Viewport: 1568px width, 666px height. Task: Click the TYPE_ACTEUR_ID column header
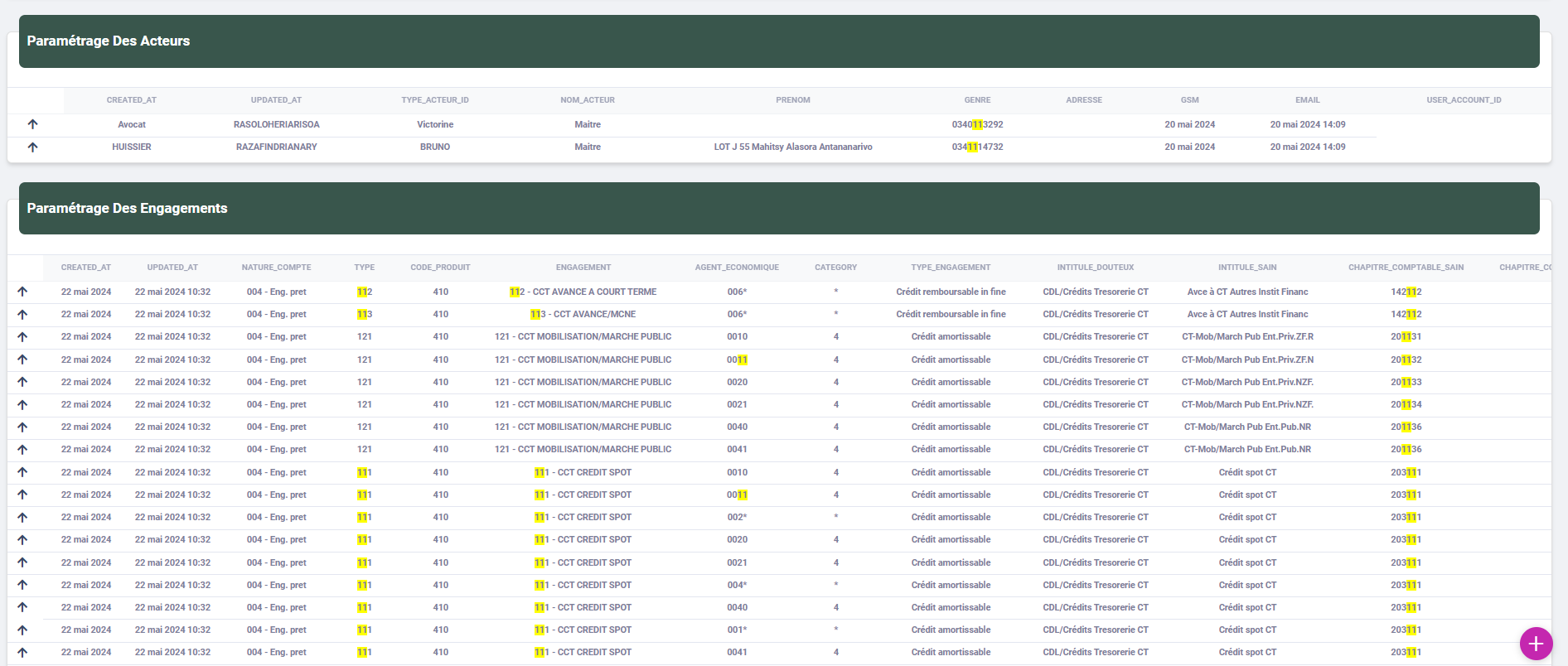pyautogui.click(x=434, y=100)
